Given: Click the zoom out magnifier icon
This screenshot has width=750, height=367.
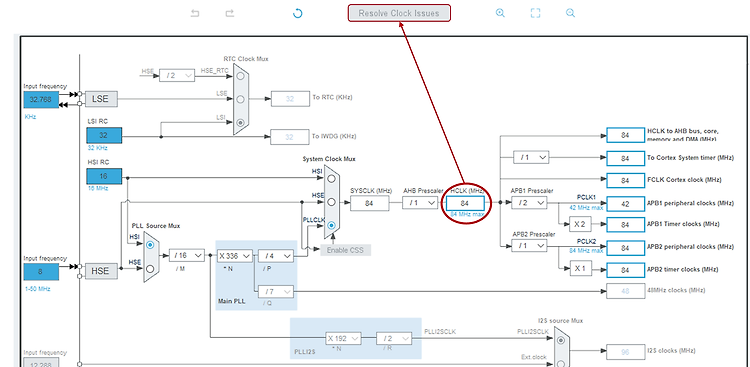Looking at the screenshot, I should click(570, 13).
